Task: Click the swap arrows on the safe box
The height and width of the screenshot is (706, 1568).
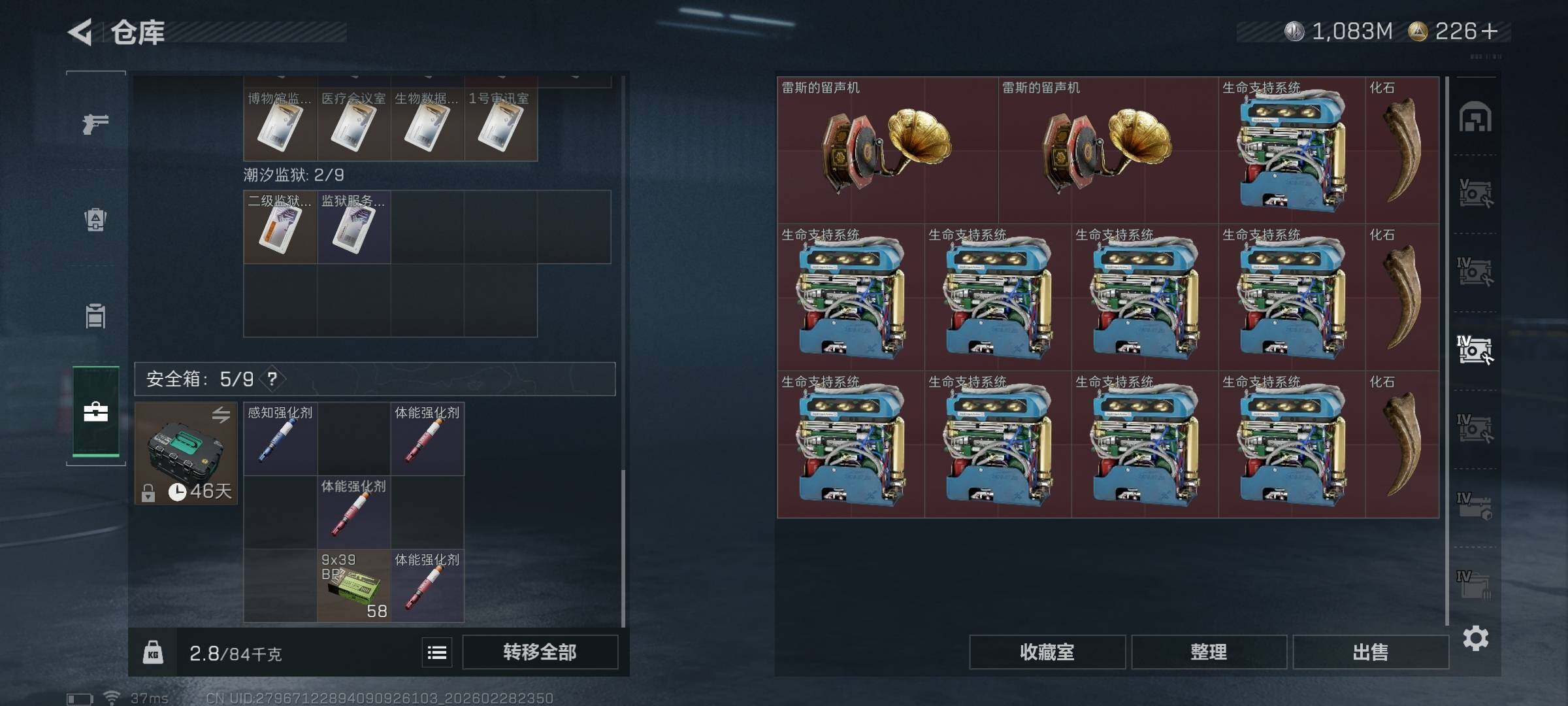Action: point(221,414)
